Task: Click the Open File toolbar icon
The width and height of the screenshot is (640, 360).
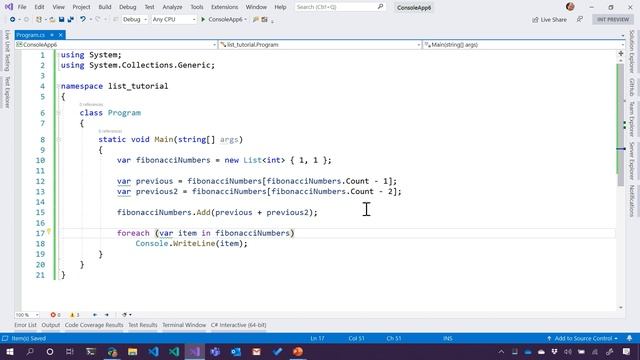Action: point(52,20)
